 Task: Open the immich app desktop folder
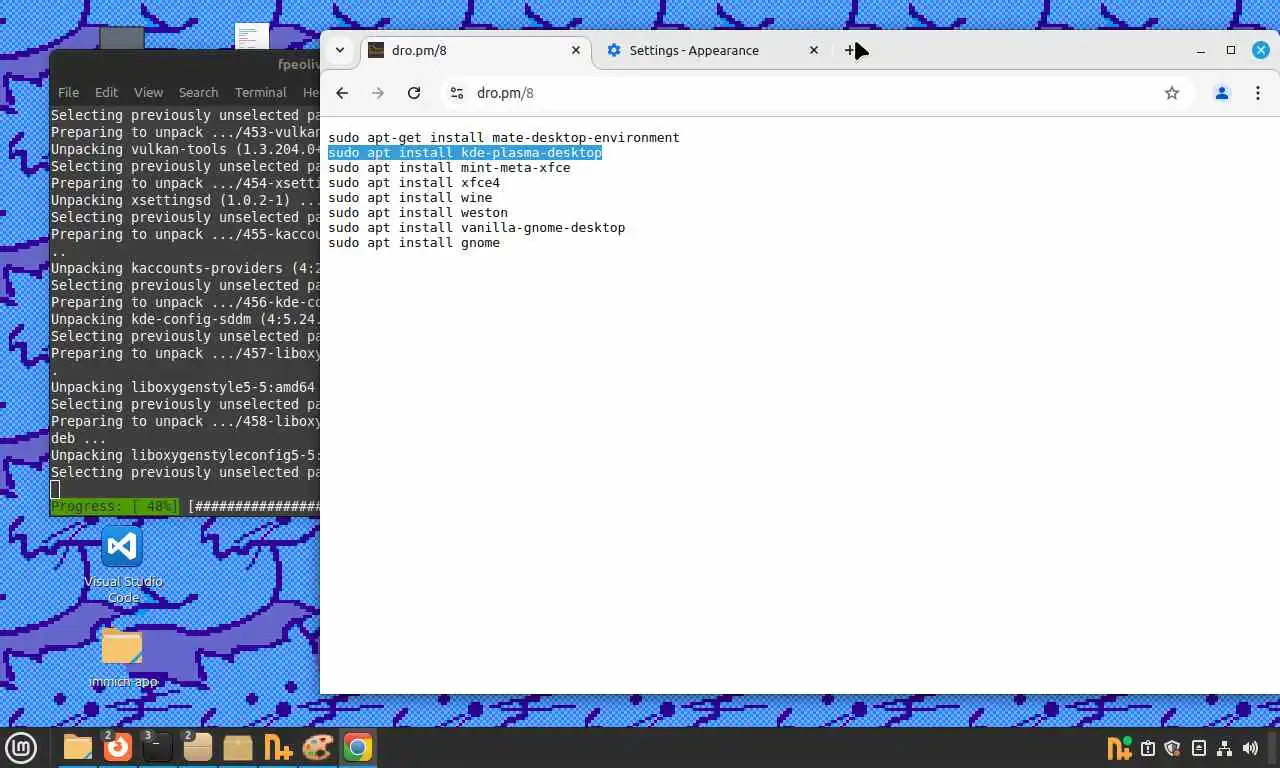tap(122, 657)
